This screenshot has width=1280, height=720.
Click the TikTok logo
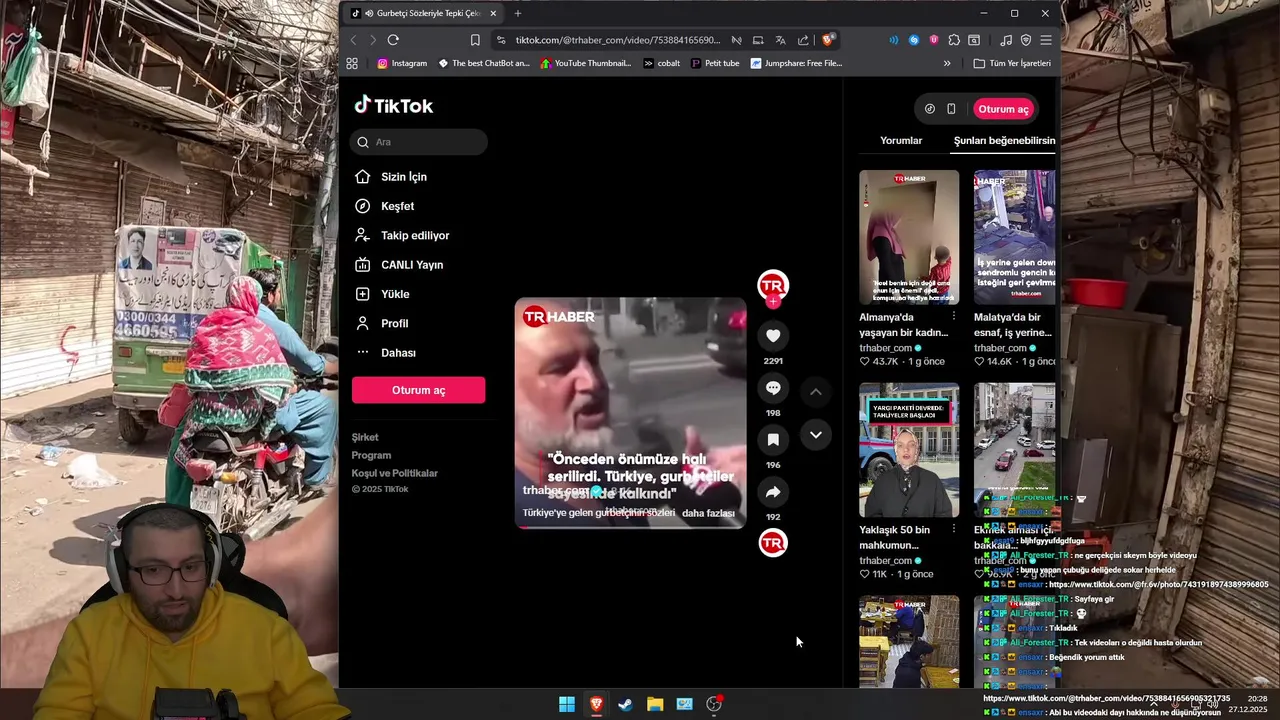[x=393, y=105]
